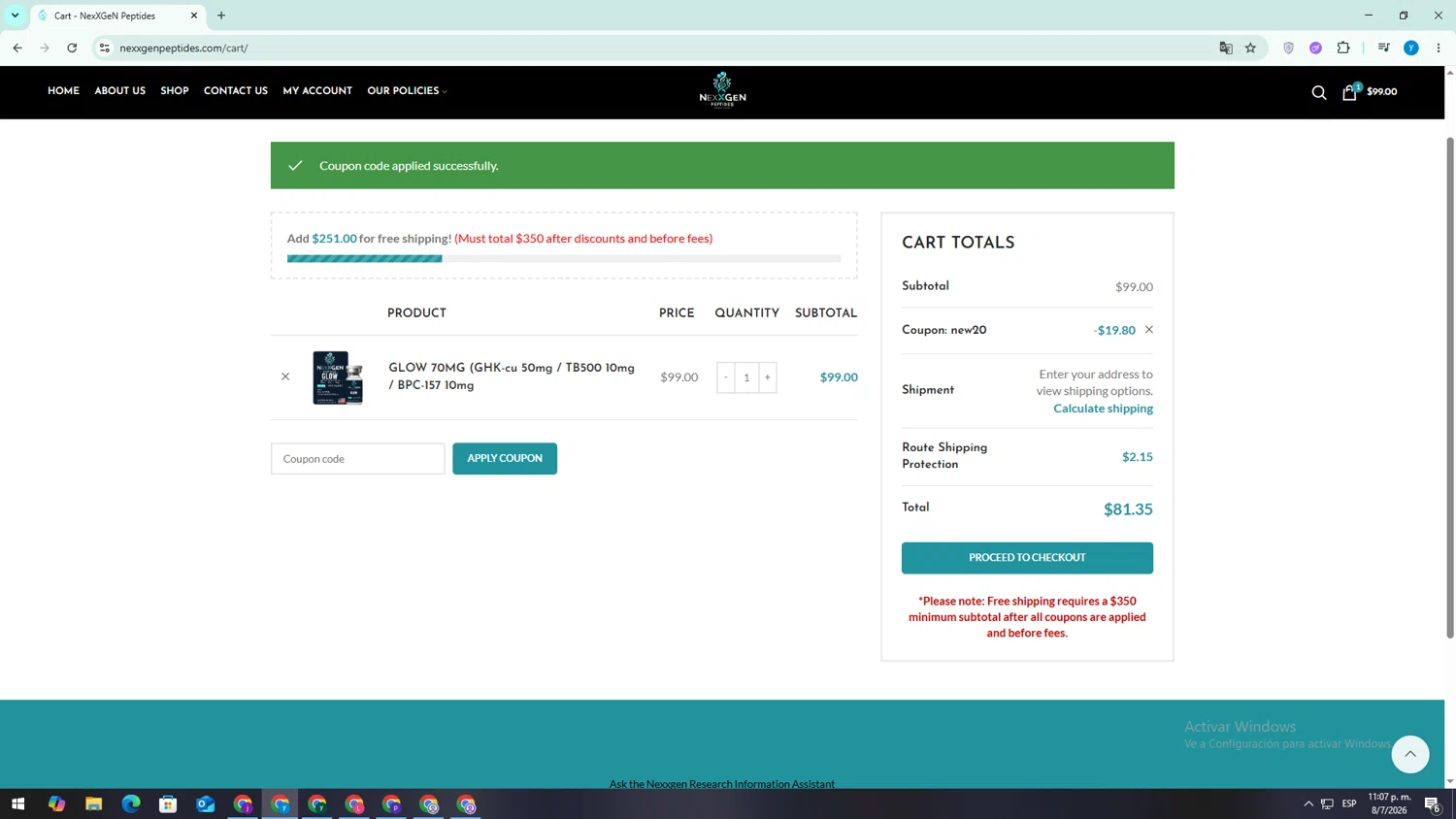
Task: Expand the OUR POLICIES menu
Action: click(407, 91)
